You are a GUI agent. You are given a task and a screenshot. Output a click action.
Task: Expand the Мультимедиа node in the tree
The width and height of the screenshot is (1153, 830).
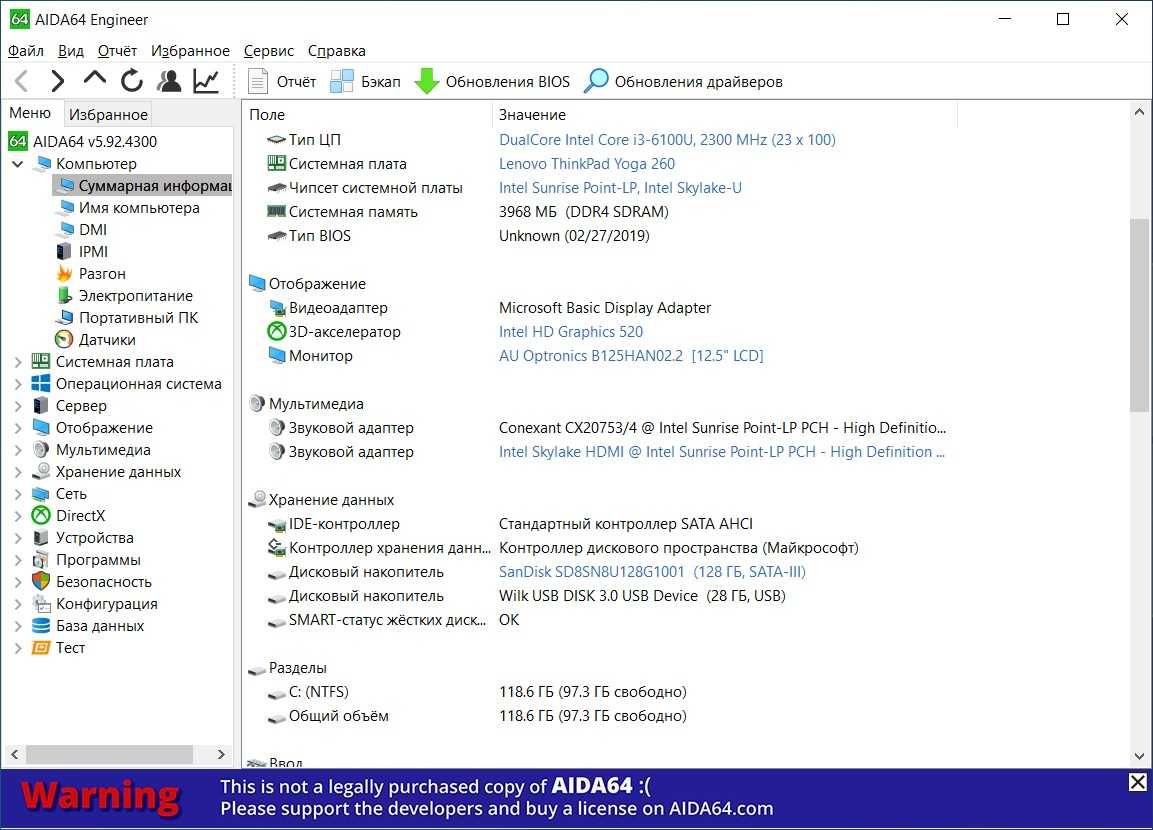click(18, 450)
